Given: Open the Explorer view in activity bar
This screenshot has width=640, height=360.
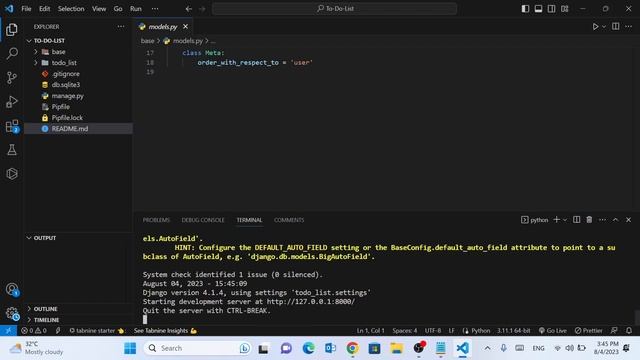Looking at the screenshot, I should (x=12, y=29).
